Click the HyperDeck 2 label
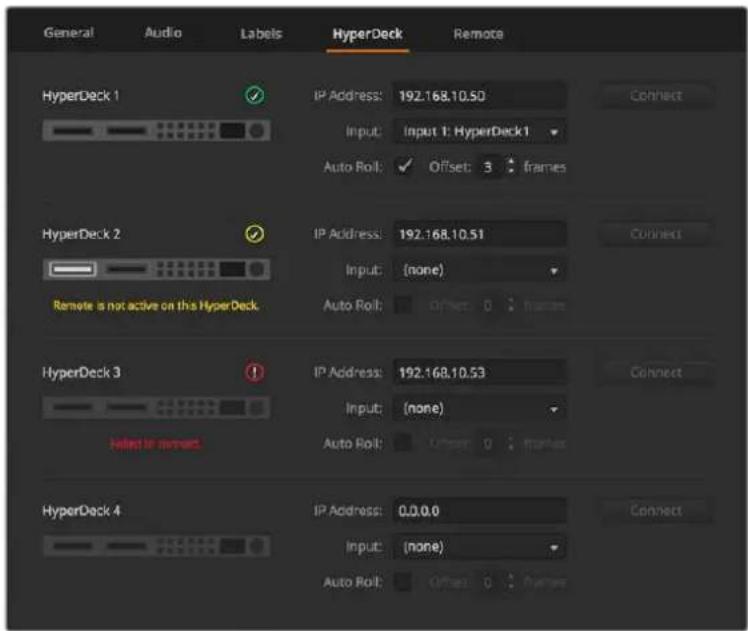This screenshot has height=631, width=748. click(x=81, y=234)
